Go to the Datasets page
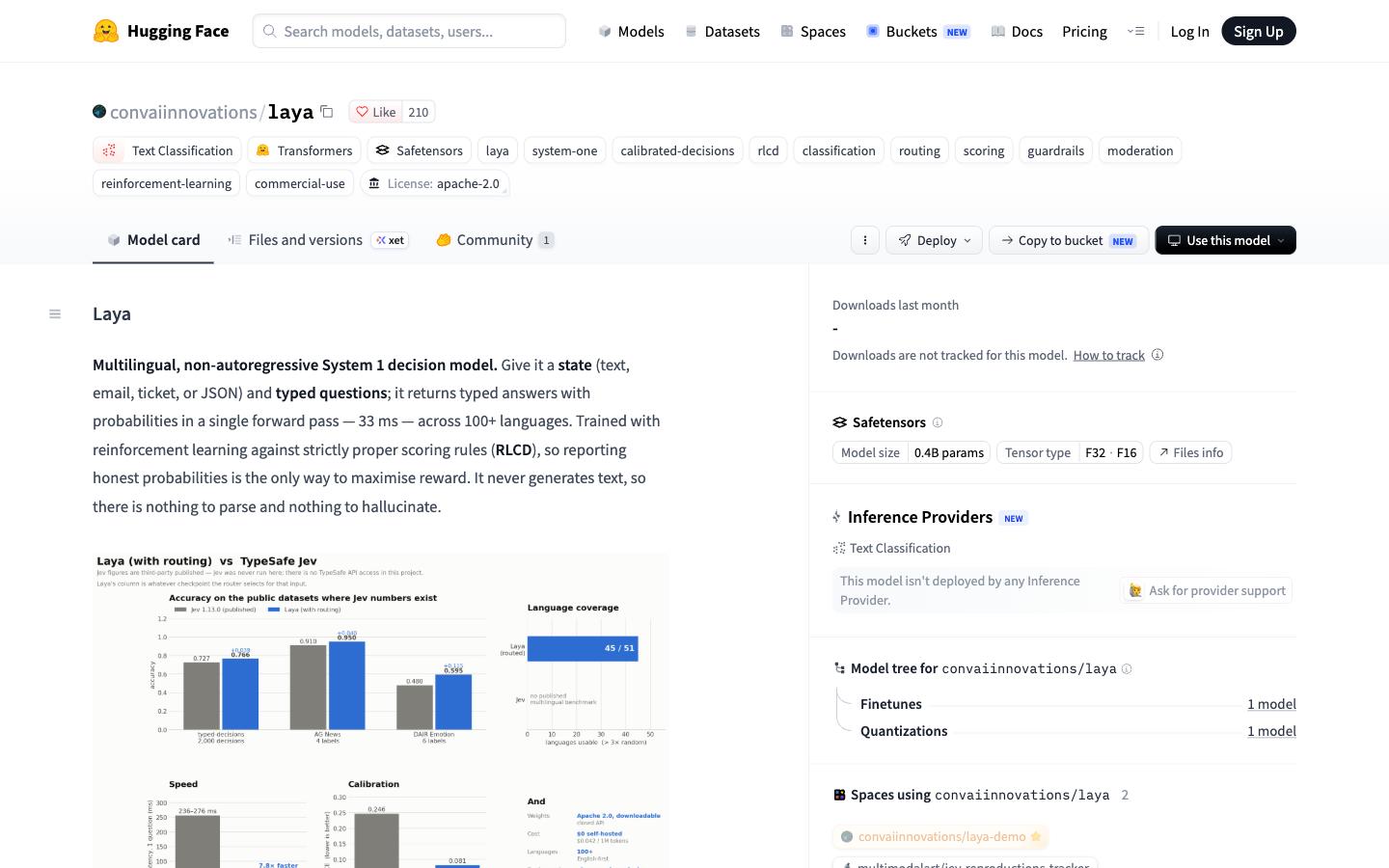 click(x=722, y=31)
